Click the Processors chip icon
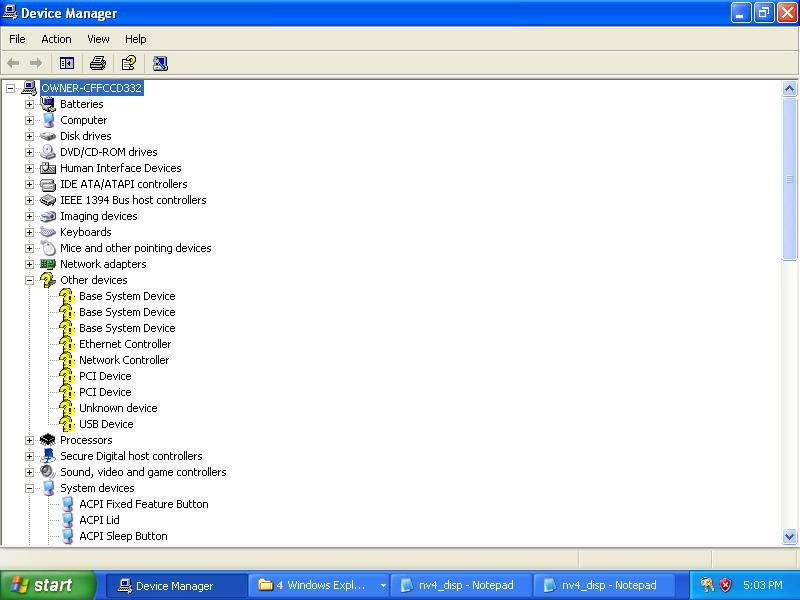 [x=48, y=440]
